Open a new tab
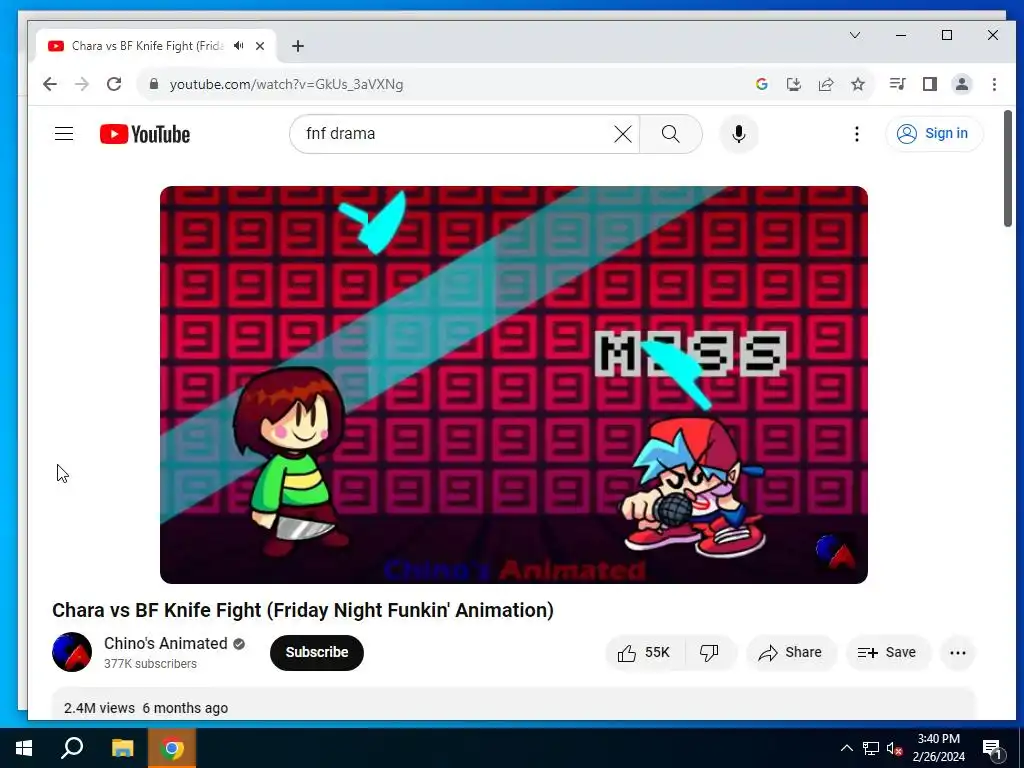 298,46
